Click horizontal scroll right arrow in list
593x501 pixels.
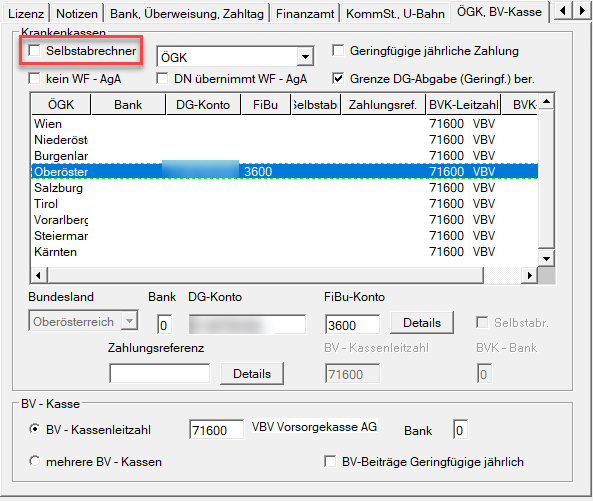530,275
